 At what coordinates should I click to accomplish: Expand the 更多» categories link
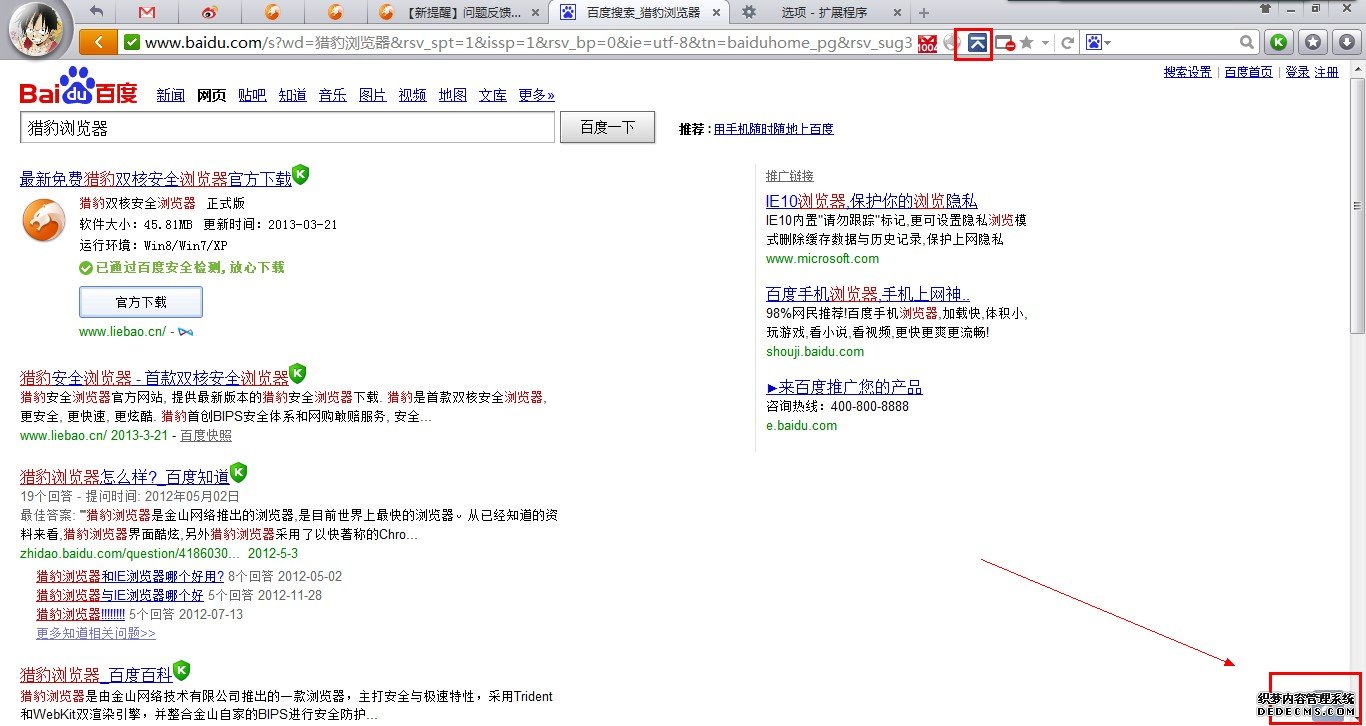point(537,95)
